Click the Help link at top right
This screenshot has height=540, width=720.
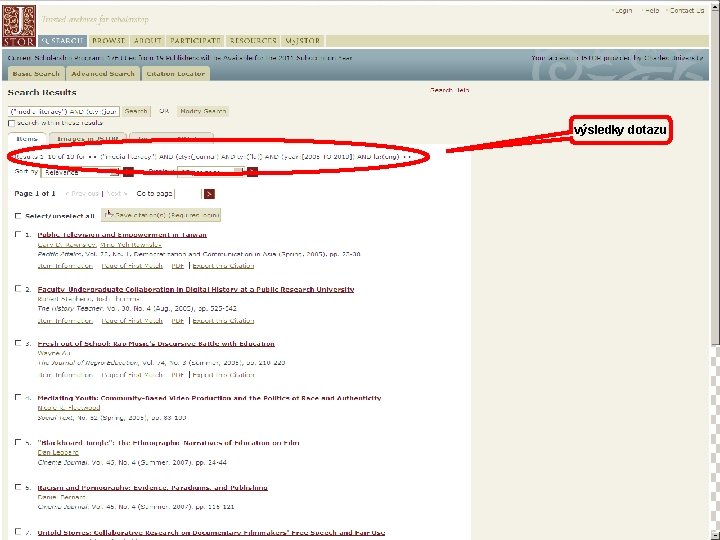tap(652, 11)
